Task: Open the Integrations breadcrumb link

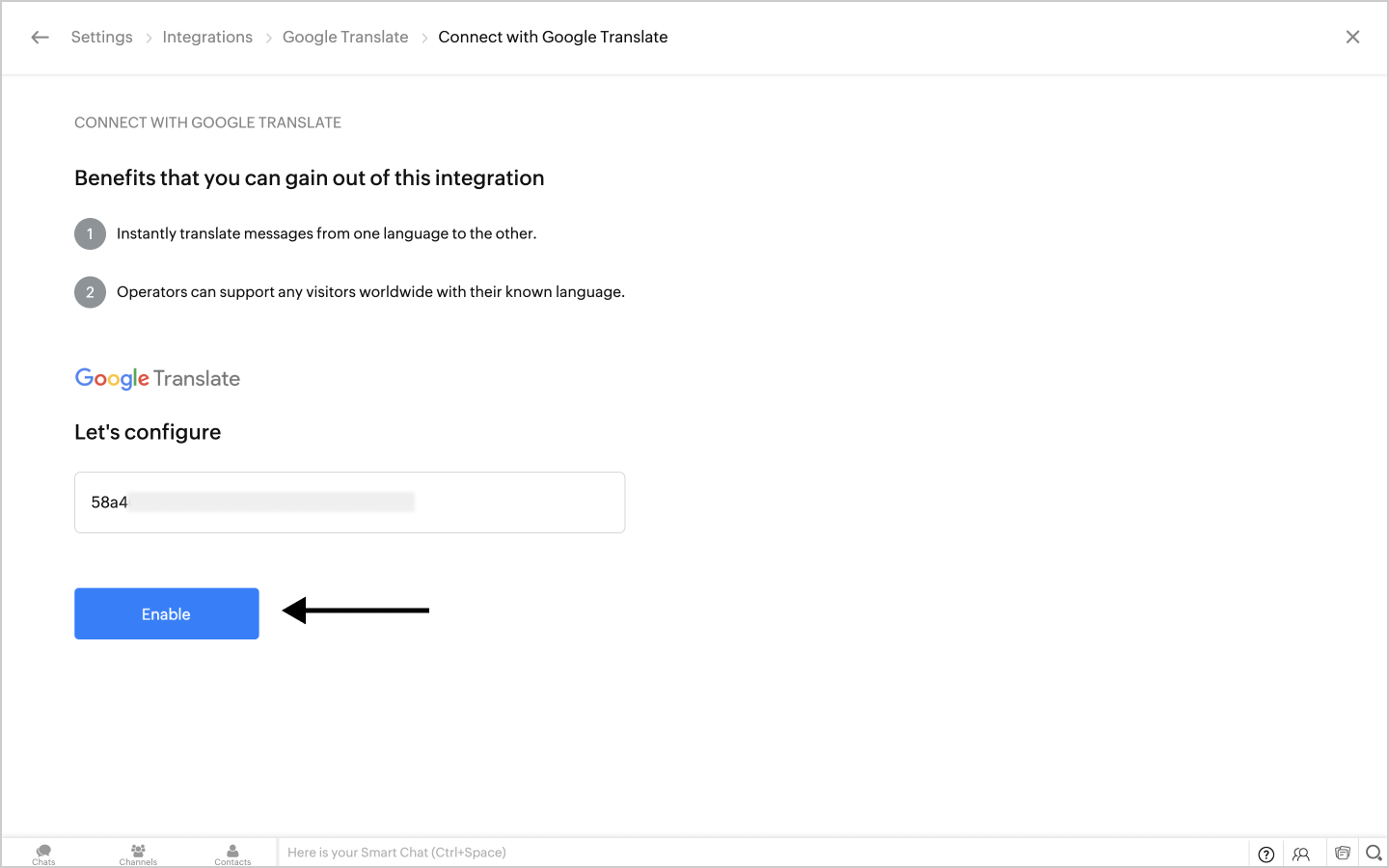Action: point(207,38)
